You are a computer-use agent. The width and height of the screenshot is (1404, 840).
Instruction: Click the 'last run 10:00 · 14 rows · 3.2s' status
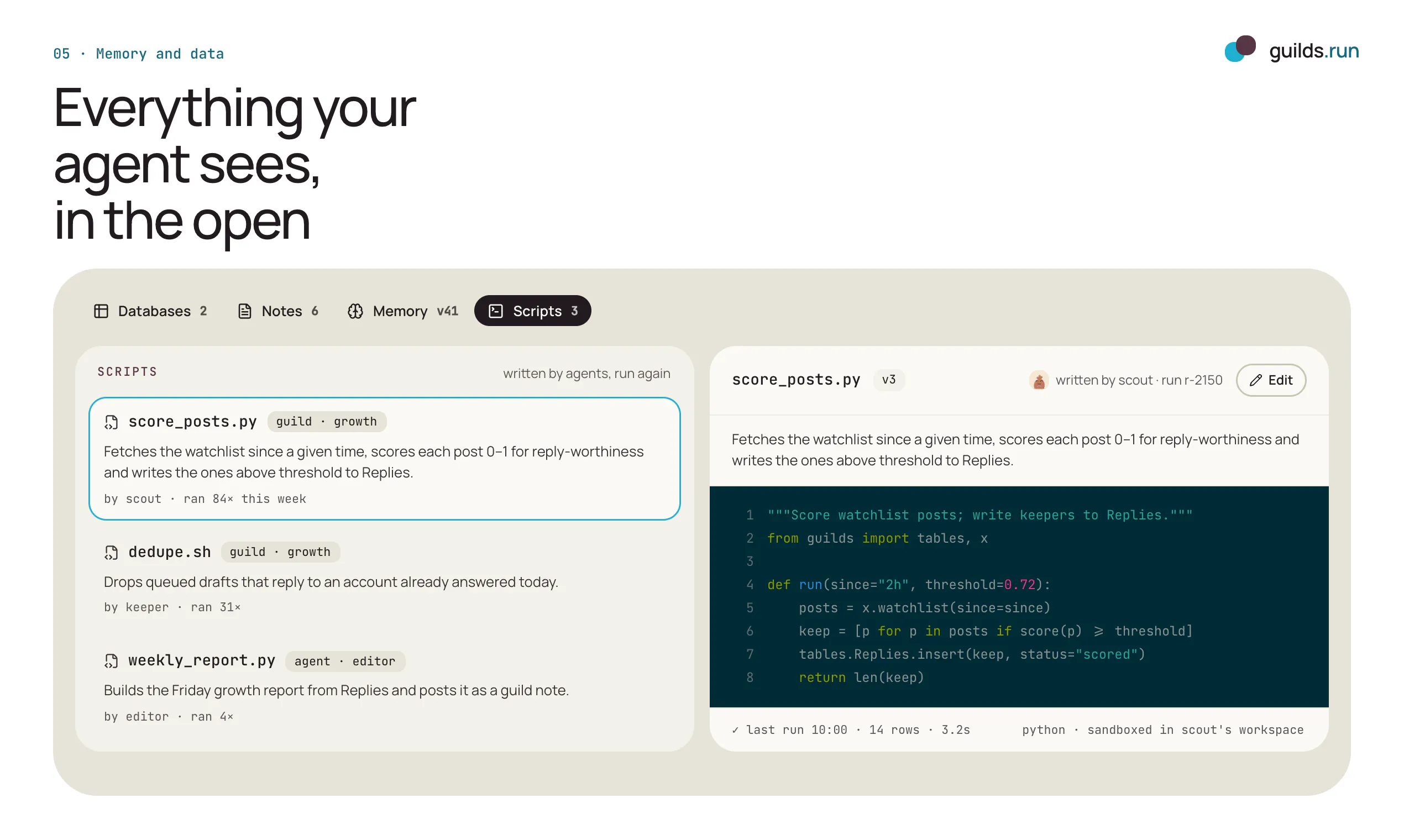coord(851,730)
